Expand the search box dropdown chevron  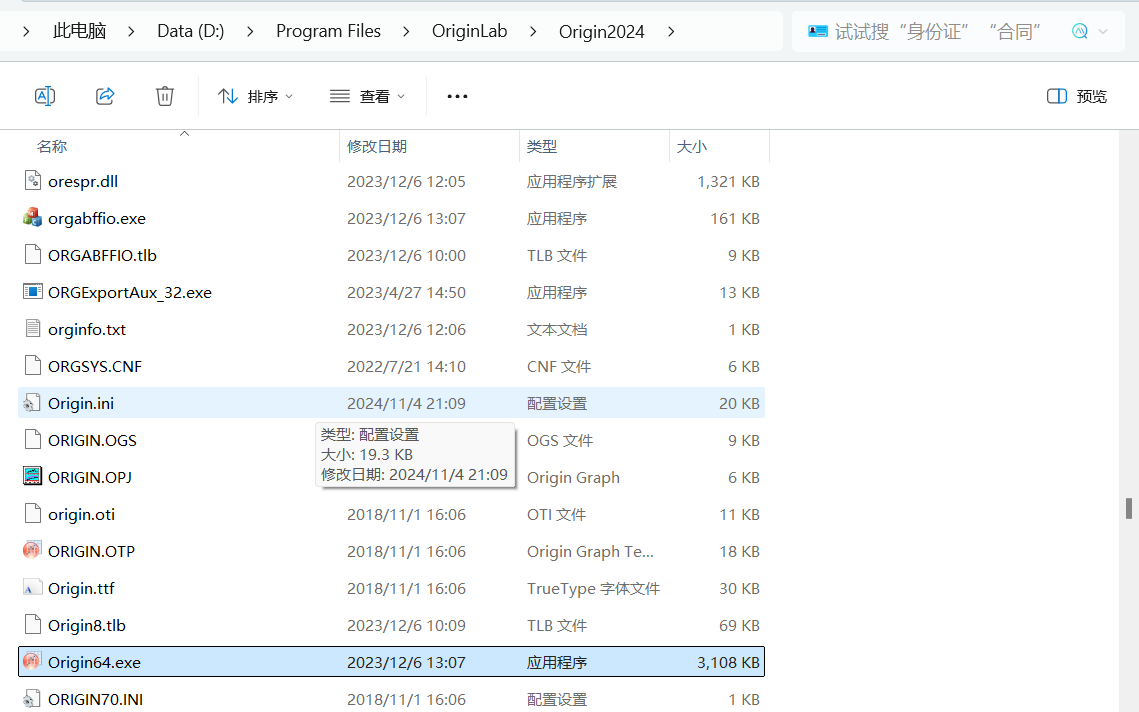[x=1103, y=31]
